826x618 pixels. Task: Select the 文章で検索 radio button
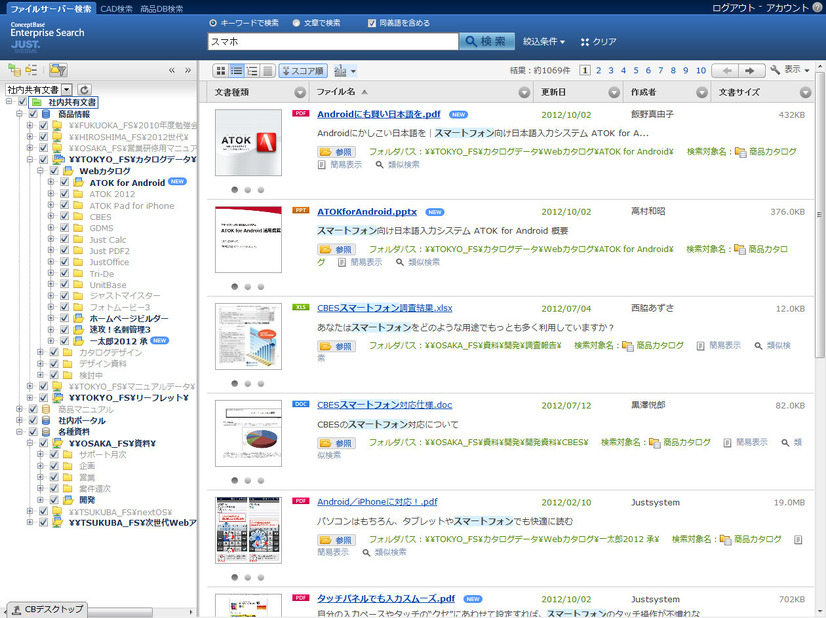tap(296, 23)
